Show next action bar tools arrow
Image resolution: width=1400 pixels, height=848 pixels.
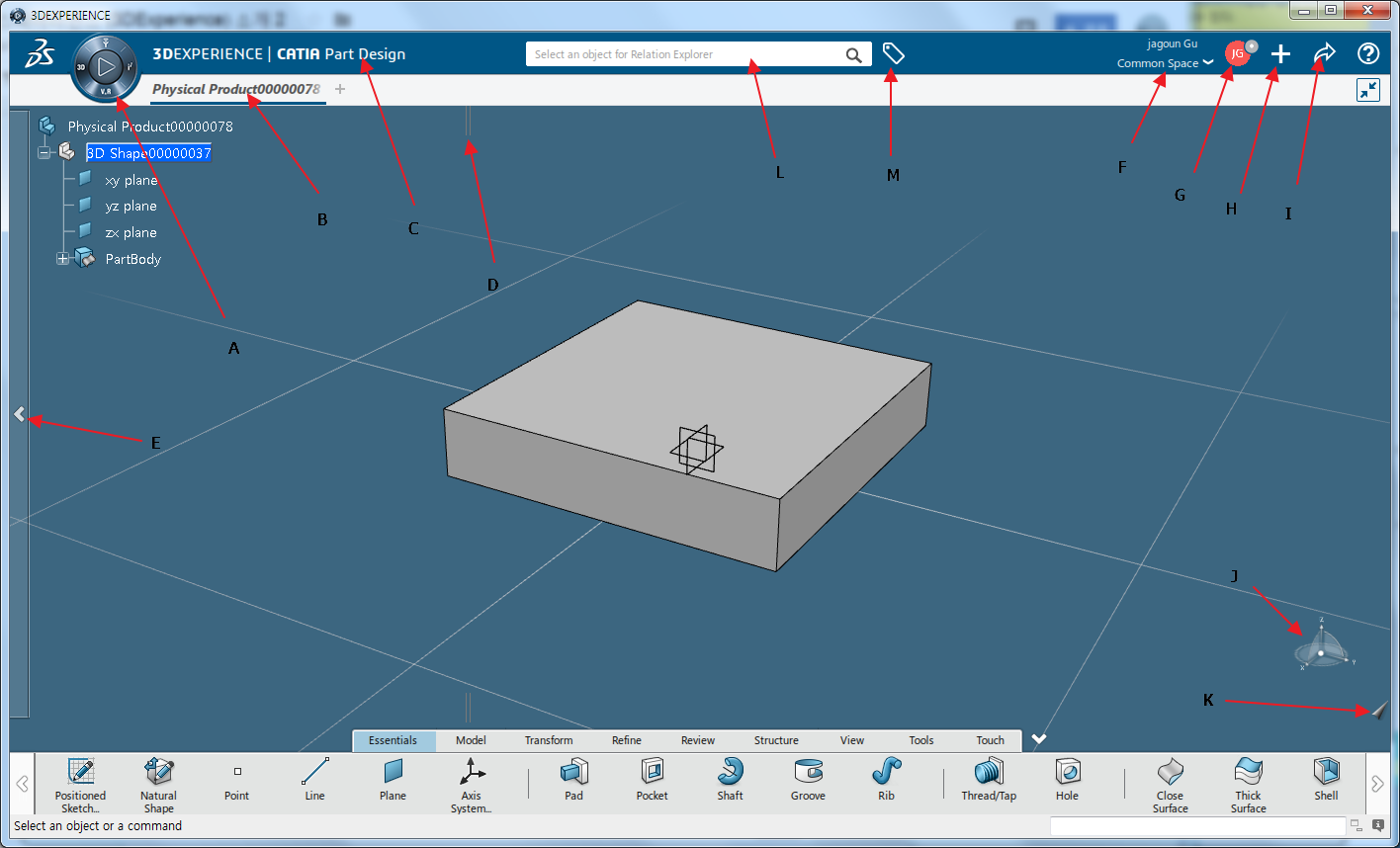click(1377, 784)
